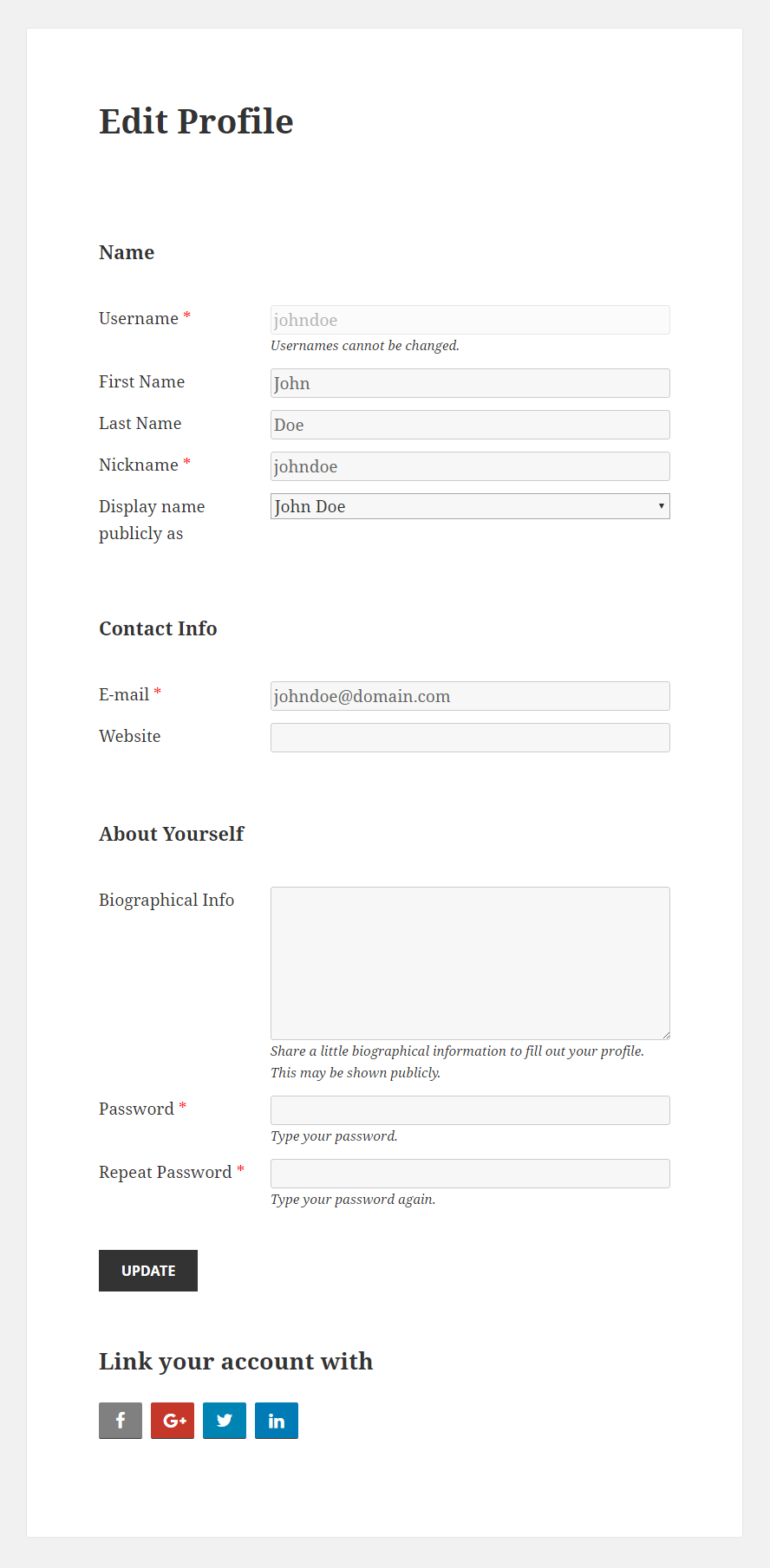
Task: Click the dropdown arrow beside John Doe
Action: tap(661, 506)
